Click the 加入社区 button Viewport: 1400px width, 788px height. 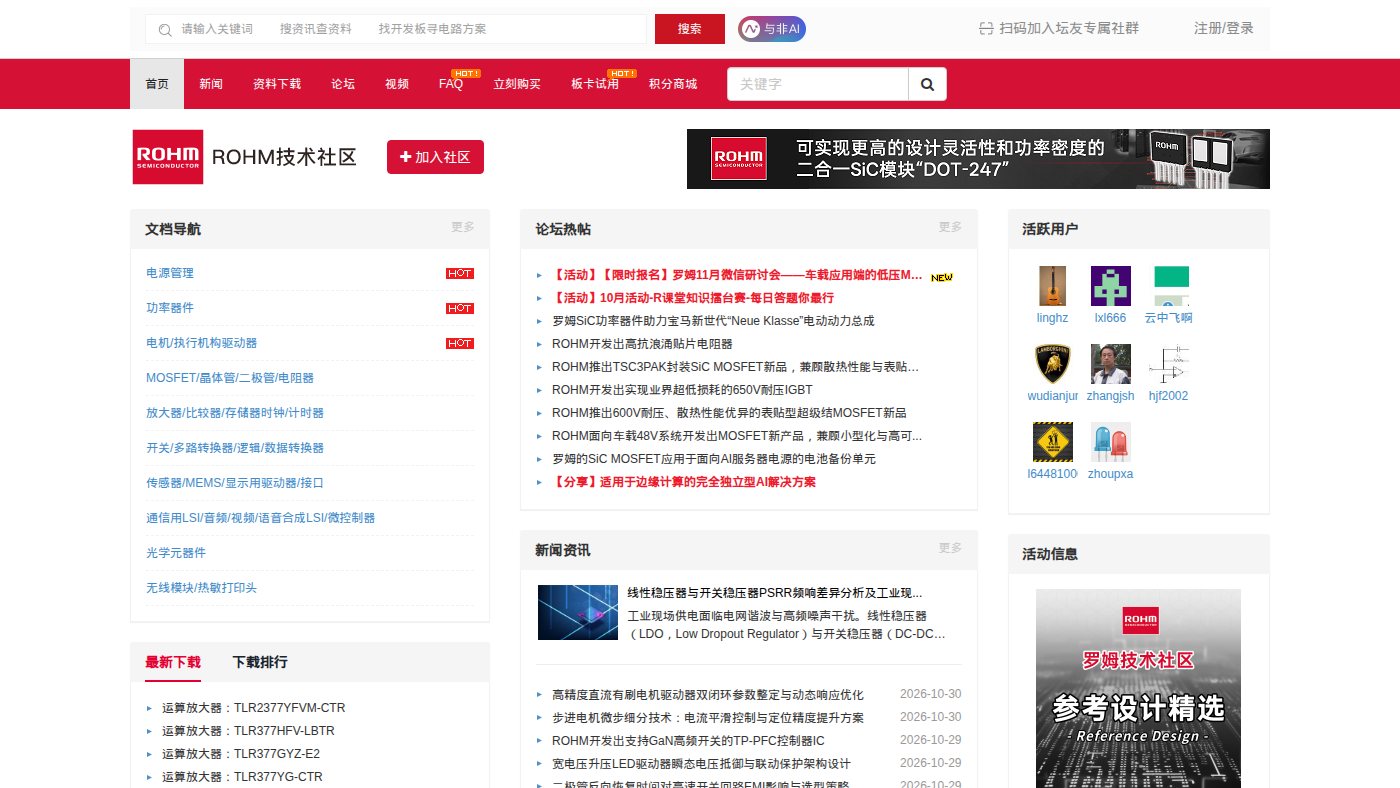(x=435, y=157)
